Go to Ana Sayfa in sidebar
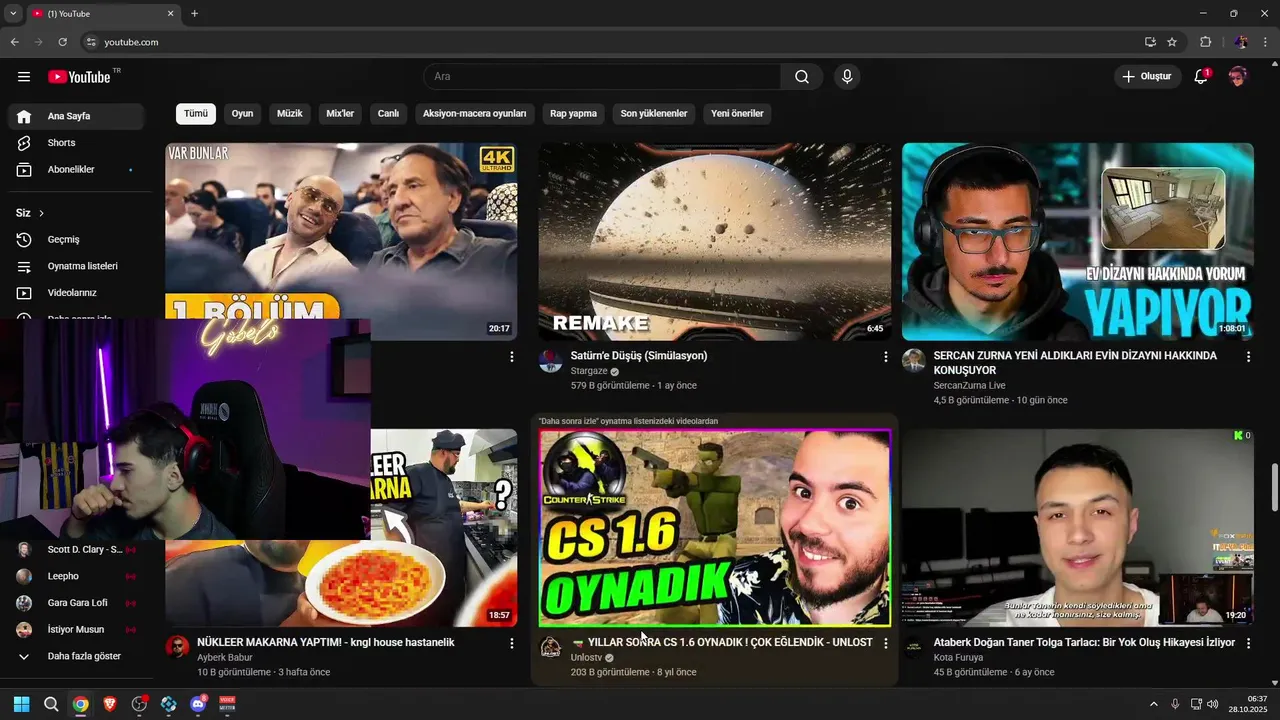This screenshot has width=1280, height=720. [76, 116]
